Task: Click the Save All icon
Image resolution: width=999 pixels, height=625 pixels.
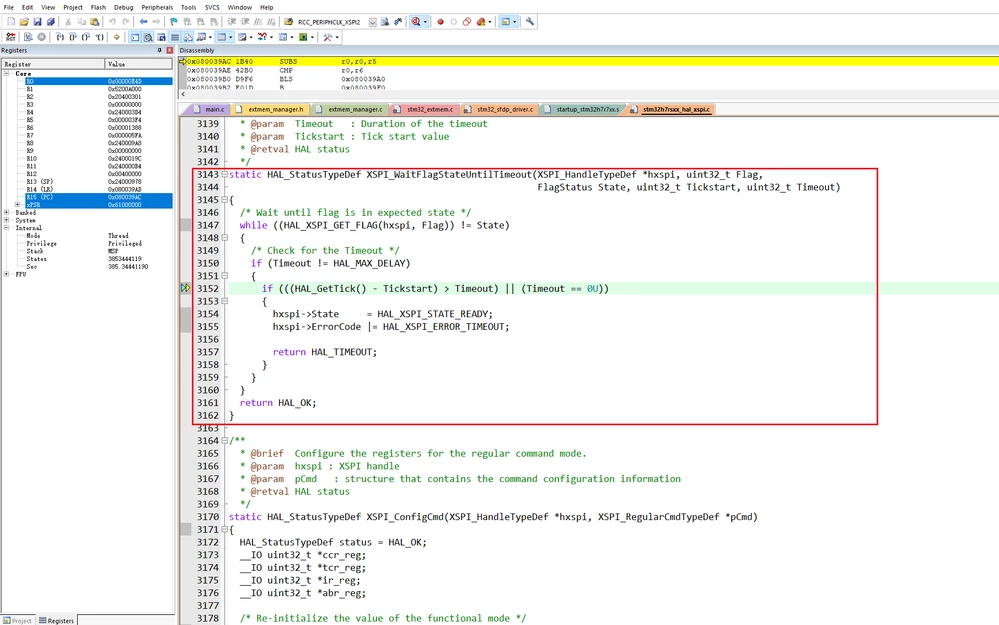Action: (50, 22)
